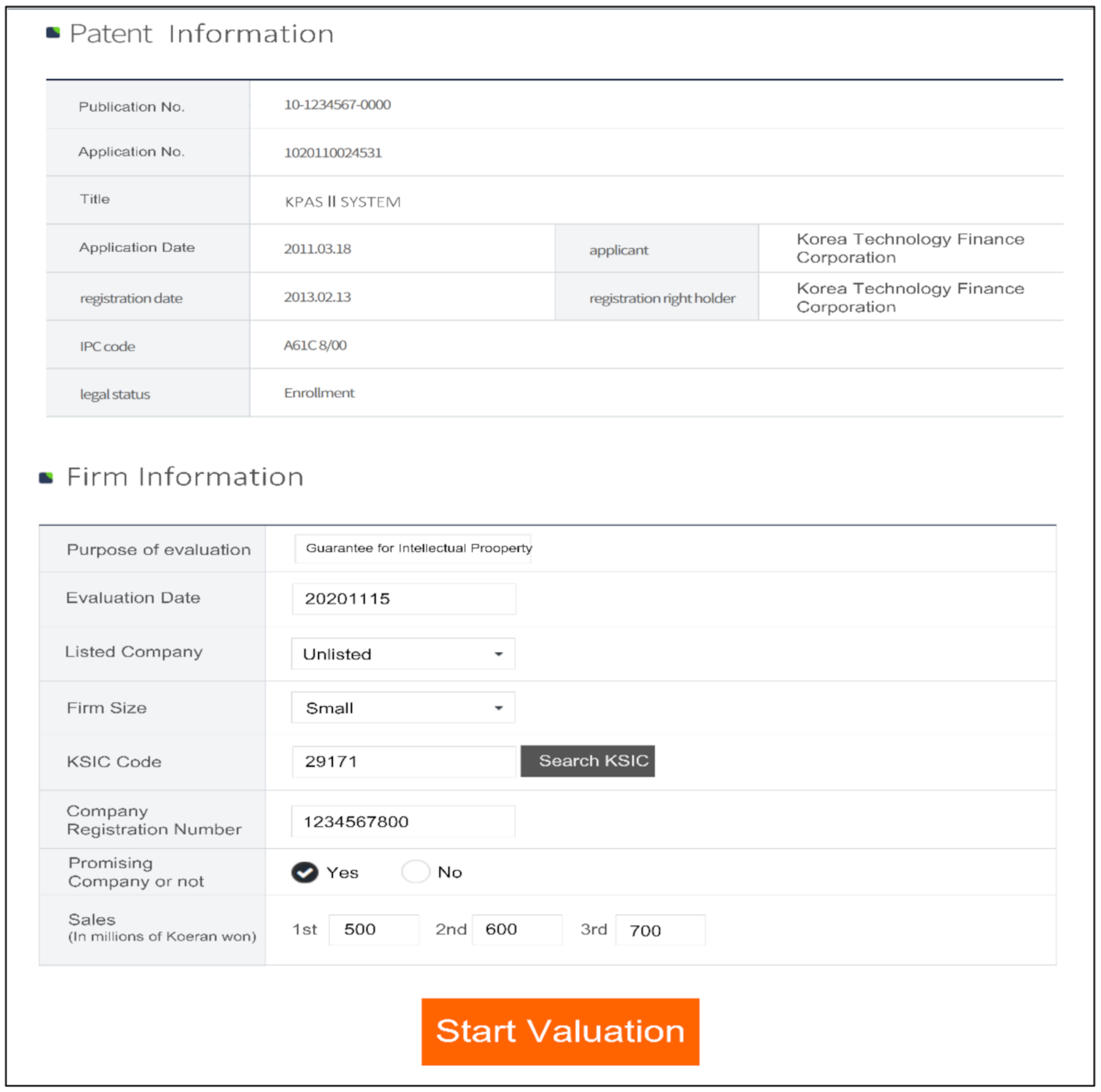Click the 1st sales input field

(x=374, y=930)
